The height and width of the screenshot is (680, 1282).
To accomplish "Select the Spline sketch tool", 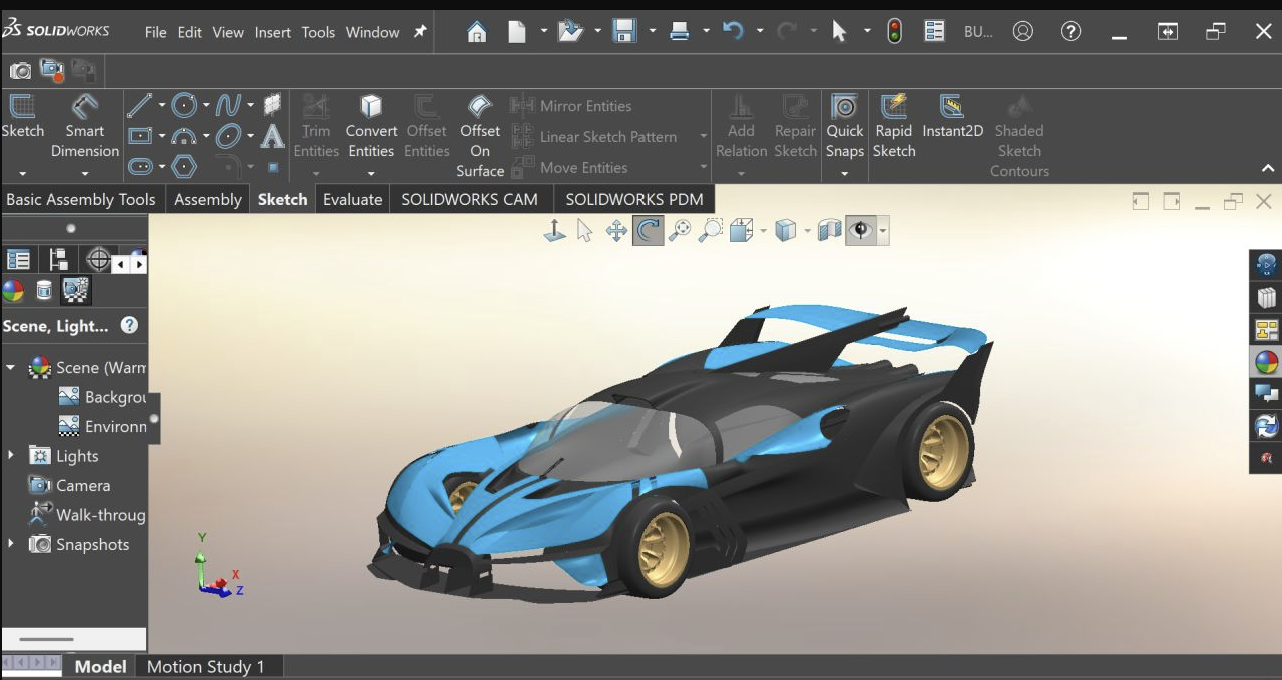I will tap(228, 105).
